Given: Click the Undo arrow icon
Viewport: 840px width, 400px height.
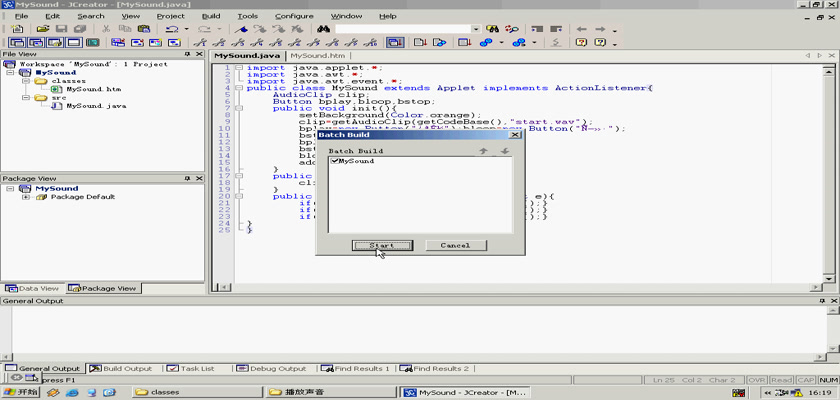Looking at the screenshot, I should coord(172,29).
